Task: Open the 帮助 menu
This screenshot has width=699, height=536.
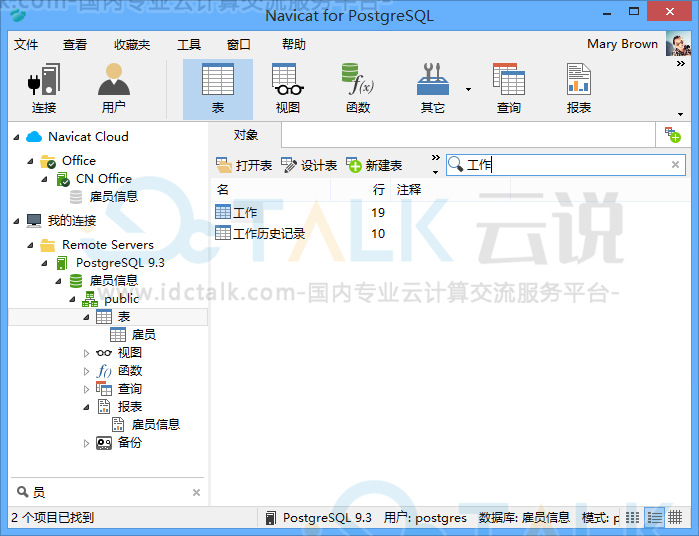Action: [294, 45]
